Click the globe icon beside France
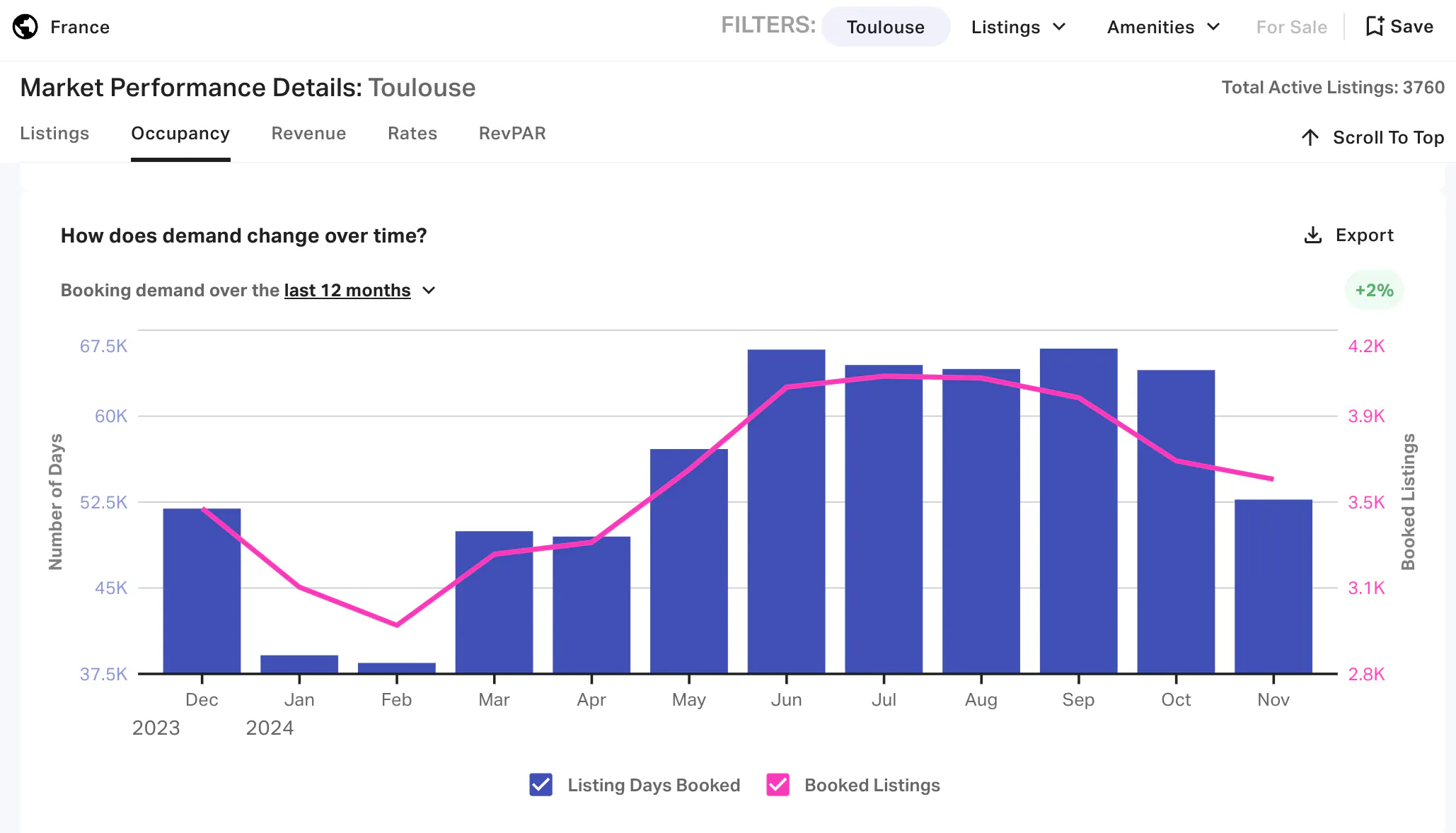 25,27
